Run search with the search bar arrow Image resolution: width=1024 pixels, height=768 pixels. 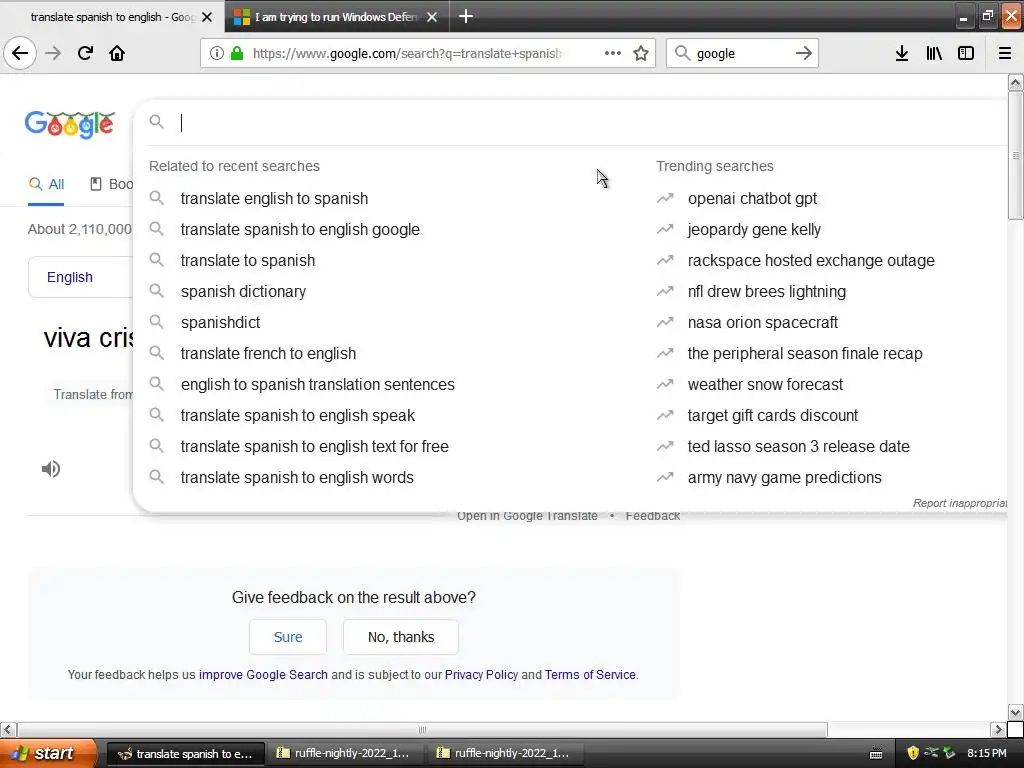[803, 54]
